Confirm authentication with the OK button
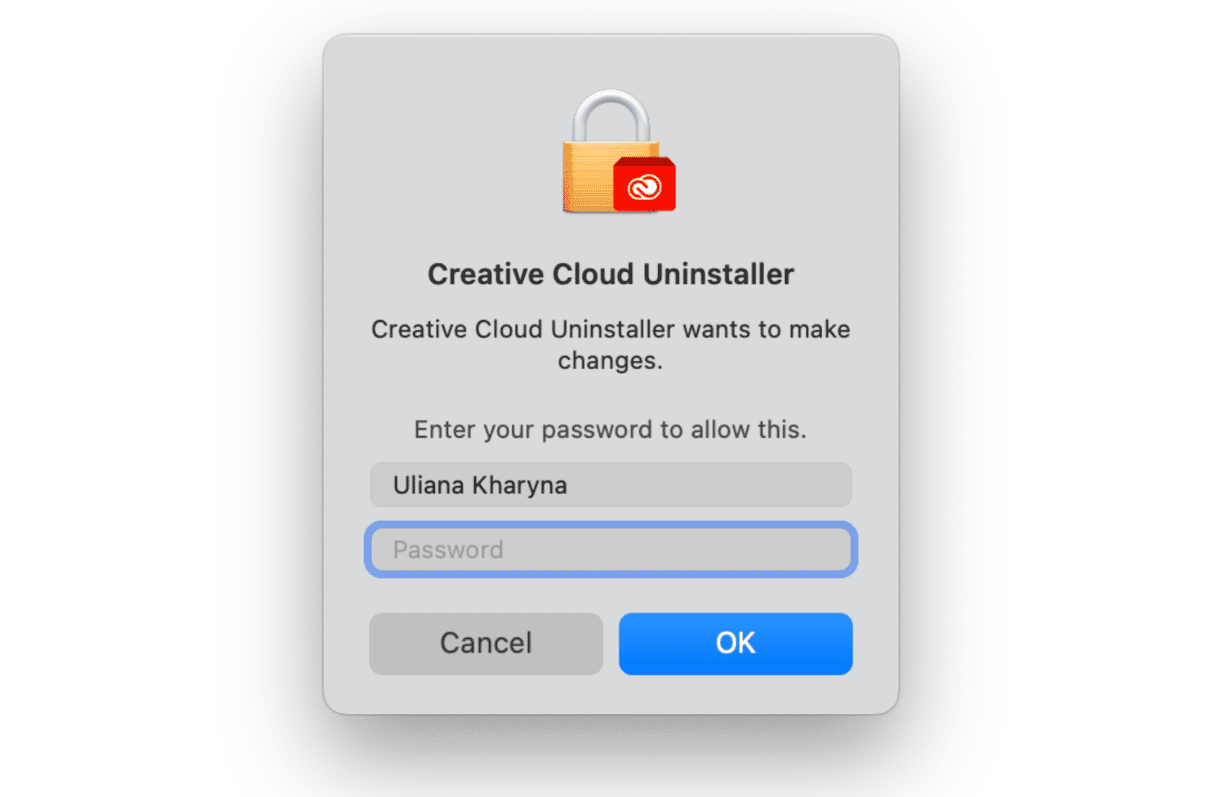The width and height of the screenshot is (1216, 797). point(736,643)
